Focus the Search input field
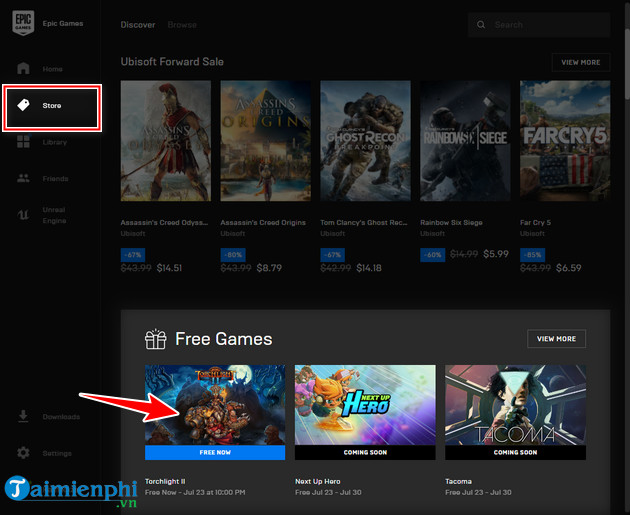 (x=539, y=25)
